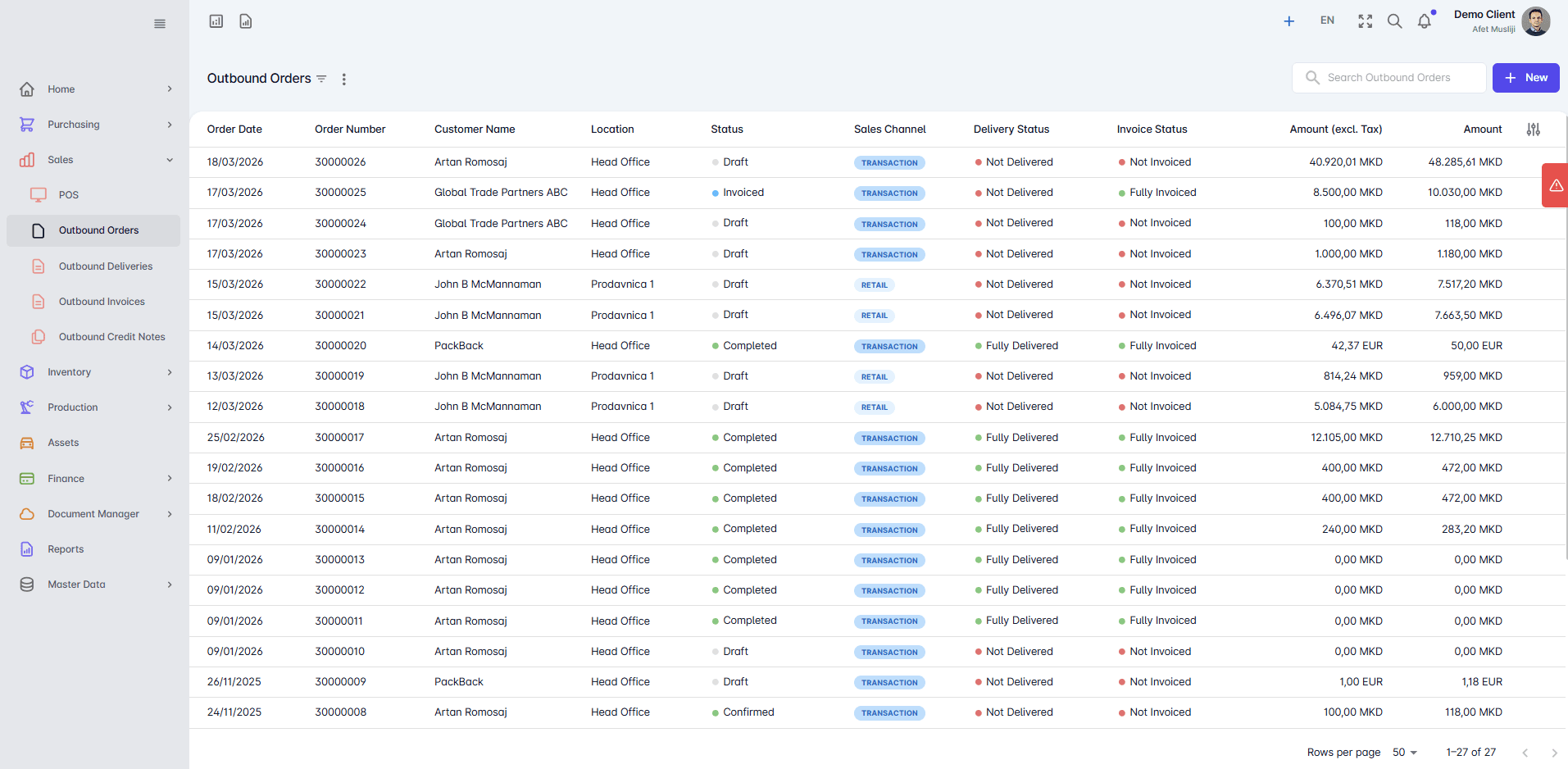Click the 1,18 EUR amount on order 30000009

tap(1482, 682)
